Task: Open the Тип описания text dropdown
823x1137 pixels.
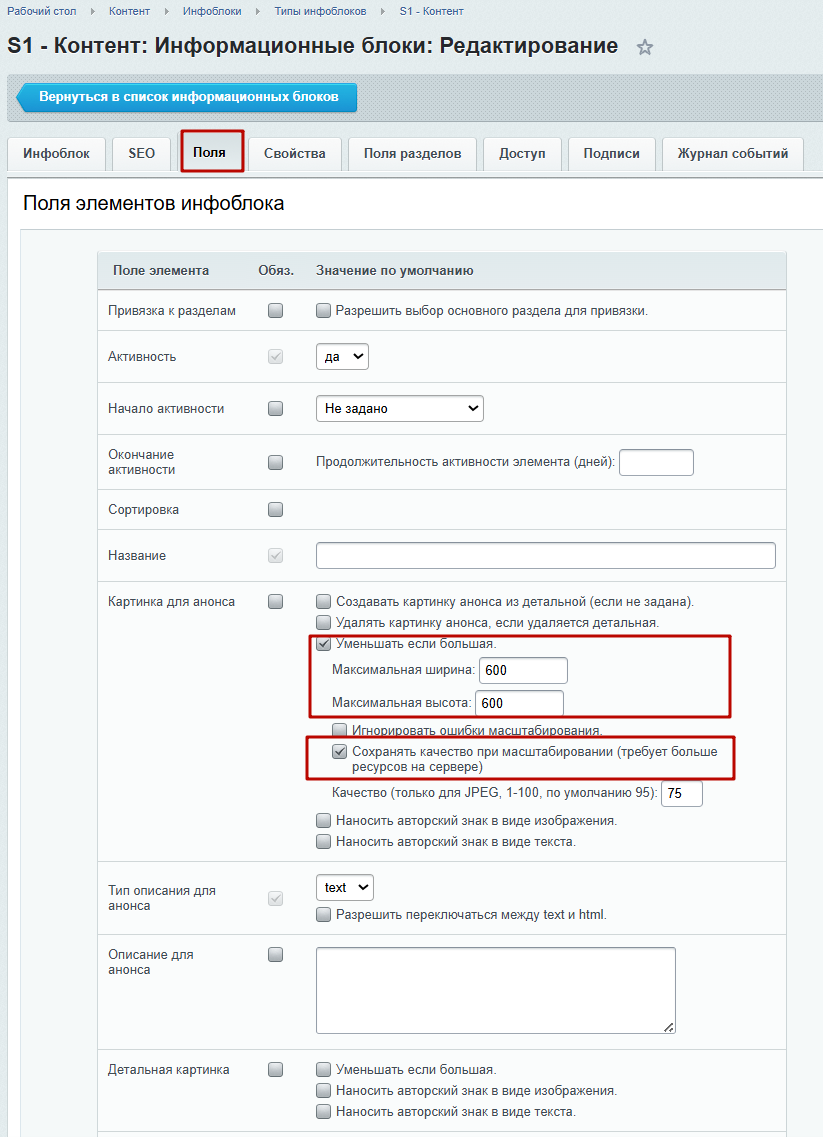Action: (344, 887)
